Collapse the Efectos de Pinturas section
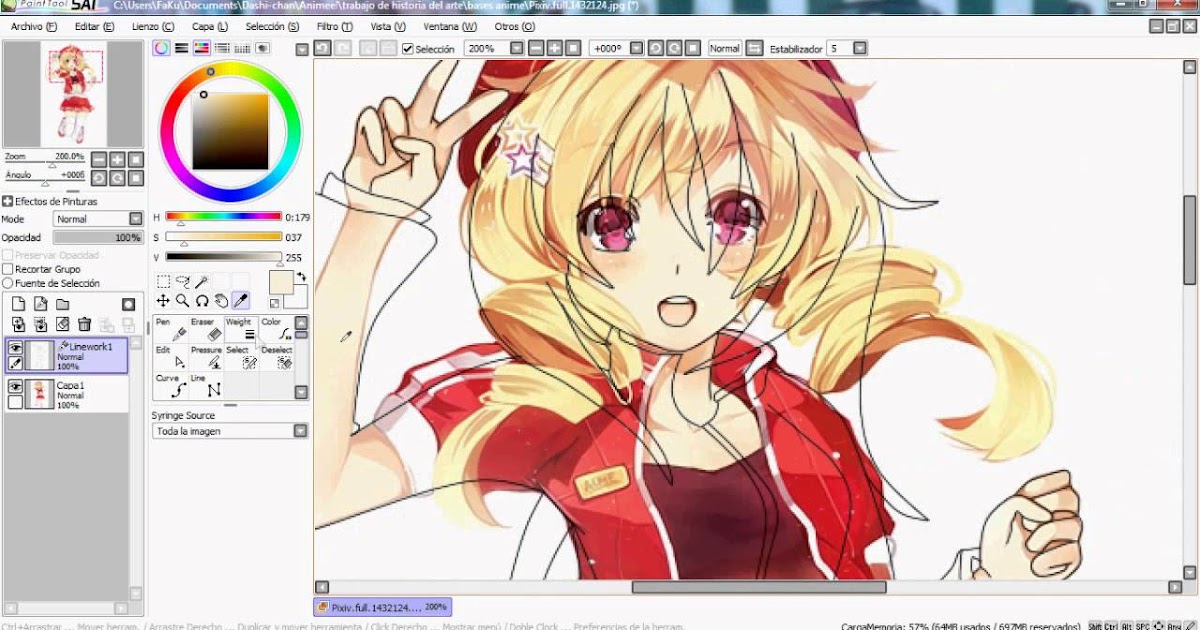1200x630 pixels. [x=8, y=201]
